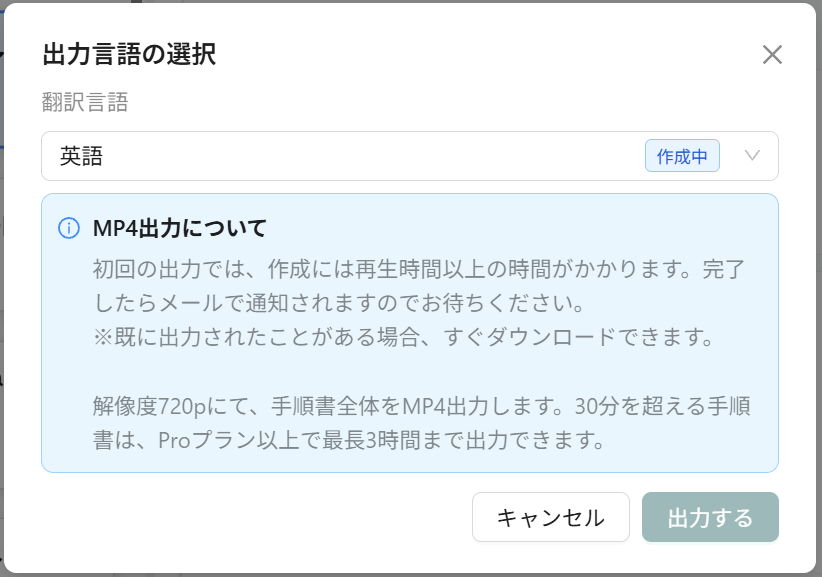Click the したらメールで通知 text line
Screen dimensions: 822x577
point(339,303)
